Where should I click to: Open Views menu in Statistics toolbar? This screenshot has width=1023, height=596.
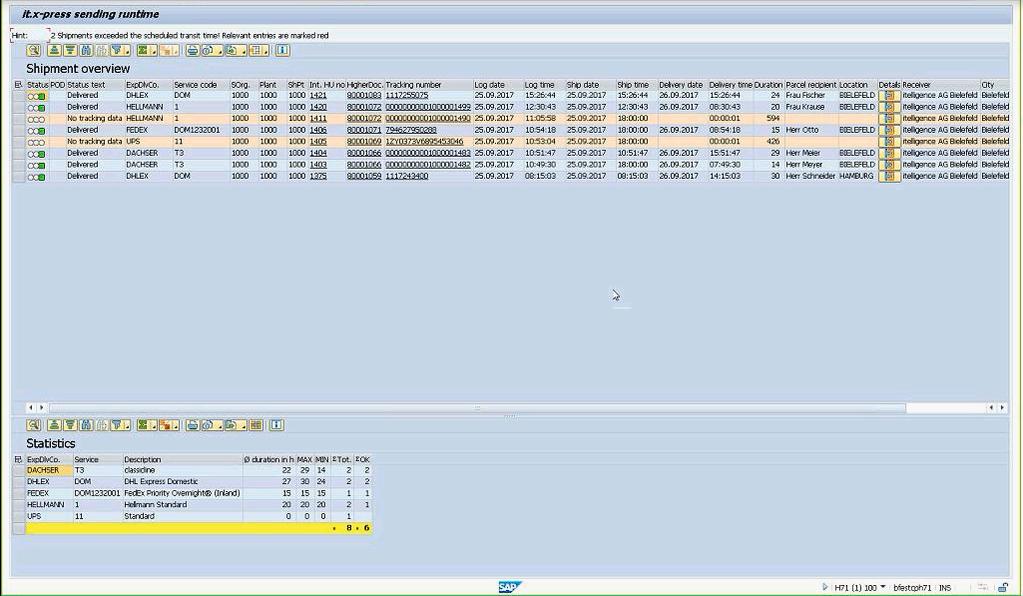tap(211, 425)
